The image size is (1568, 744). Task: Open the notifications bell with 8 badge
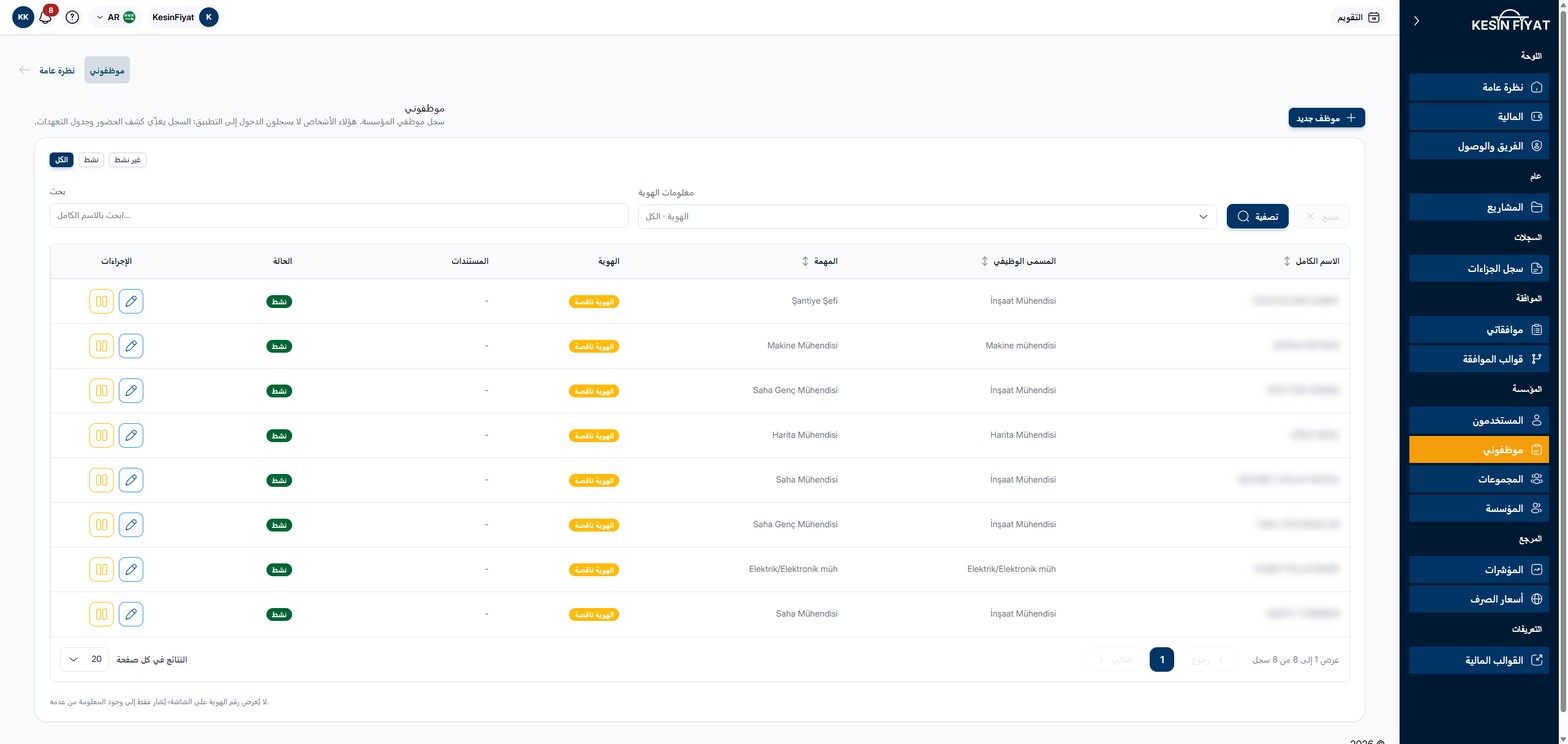[x=46, y=17]
